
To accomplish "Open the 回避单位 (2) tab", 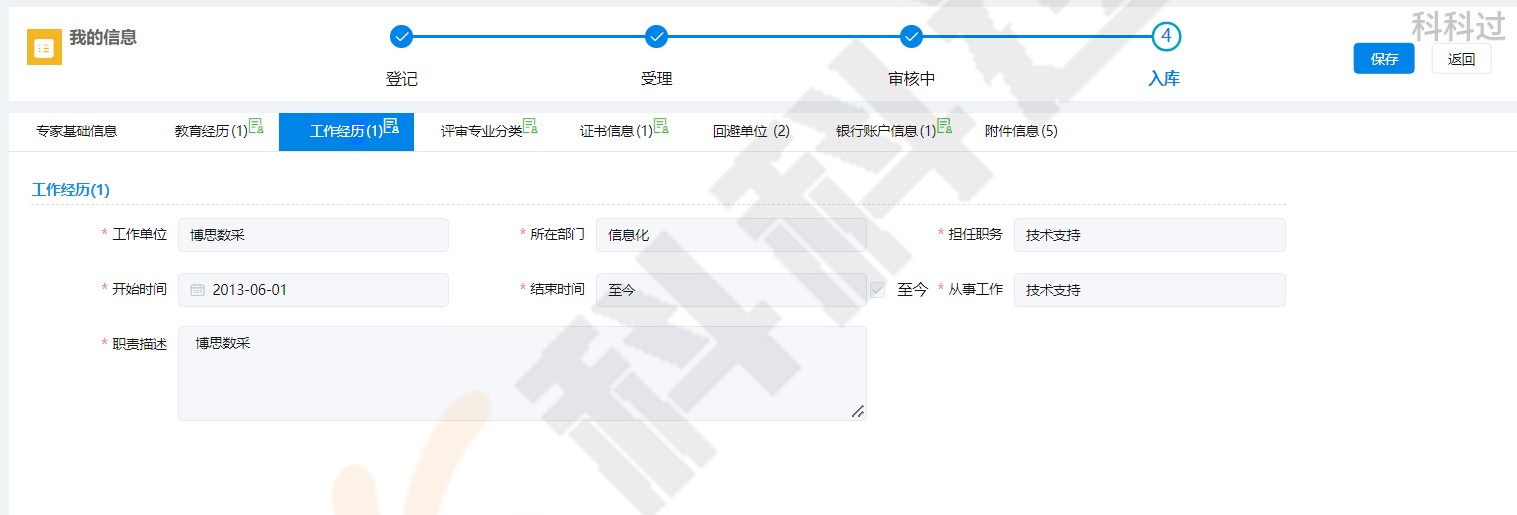I will [751, 131].
